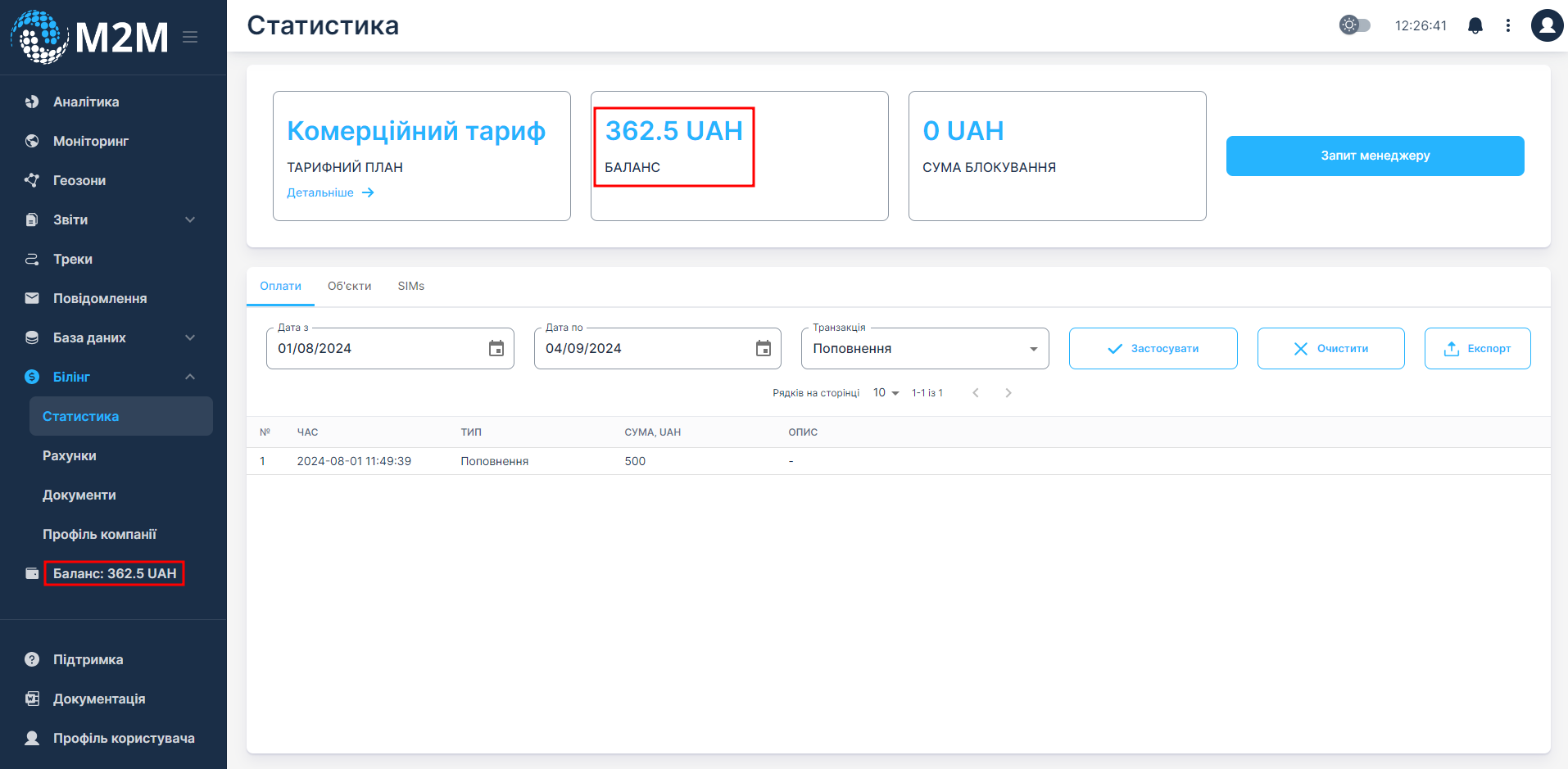The width and height of the screenshot is (1568, 769).
Task: Click the Геозони polygon icon
Action: [x=32, y=180]
